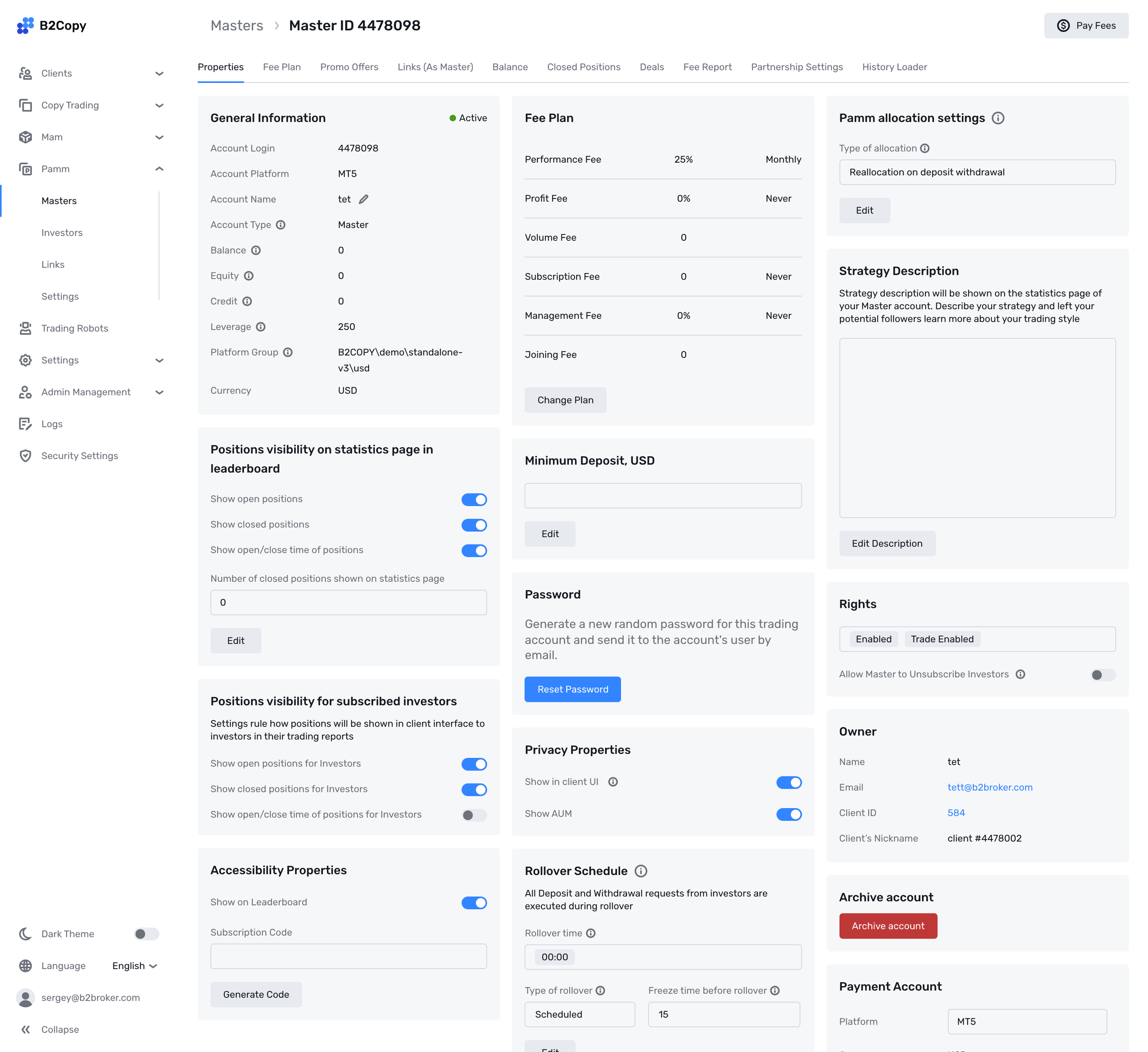Click the Clients sidebar icon
This screenshot has width=1148, height=1052.
click(x=25, y=74)
